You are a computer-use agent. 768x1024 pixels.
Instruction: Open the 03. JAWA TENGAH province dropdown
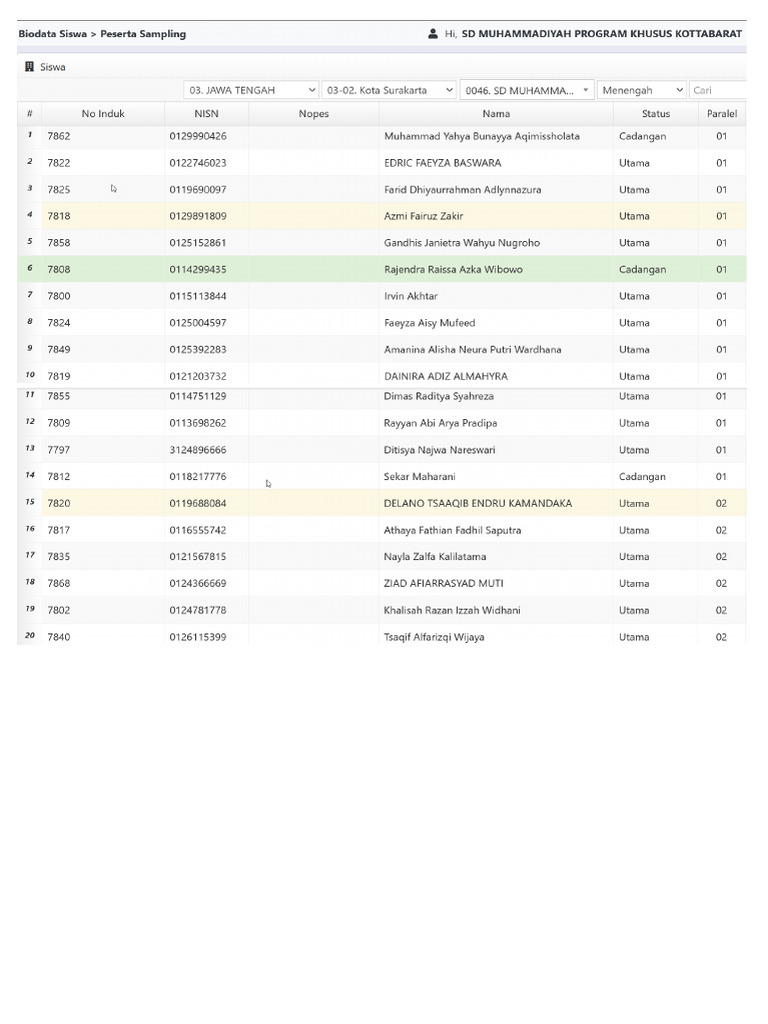(x=251, y=90)
